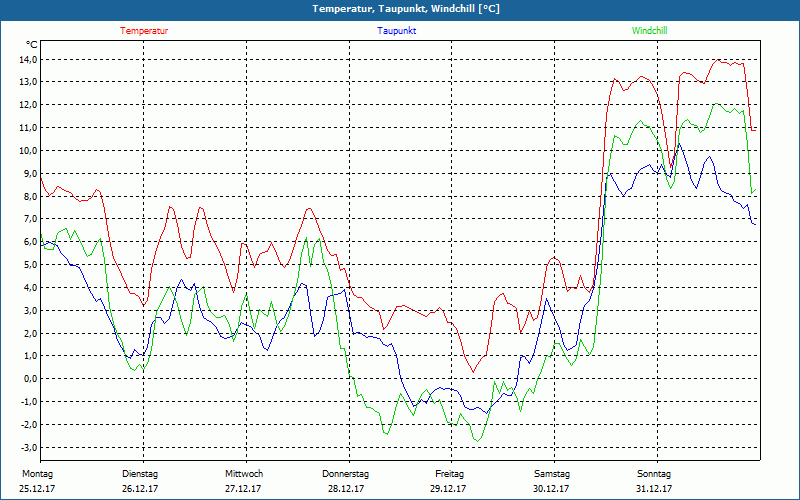Click the Donnerstag day label
This screenshot has height=500, width=800.
pos(345,474)
